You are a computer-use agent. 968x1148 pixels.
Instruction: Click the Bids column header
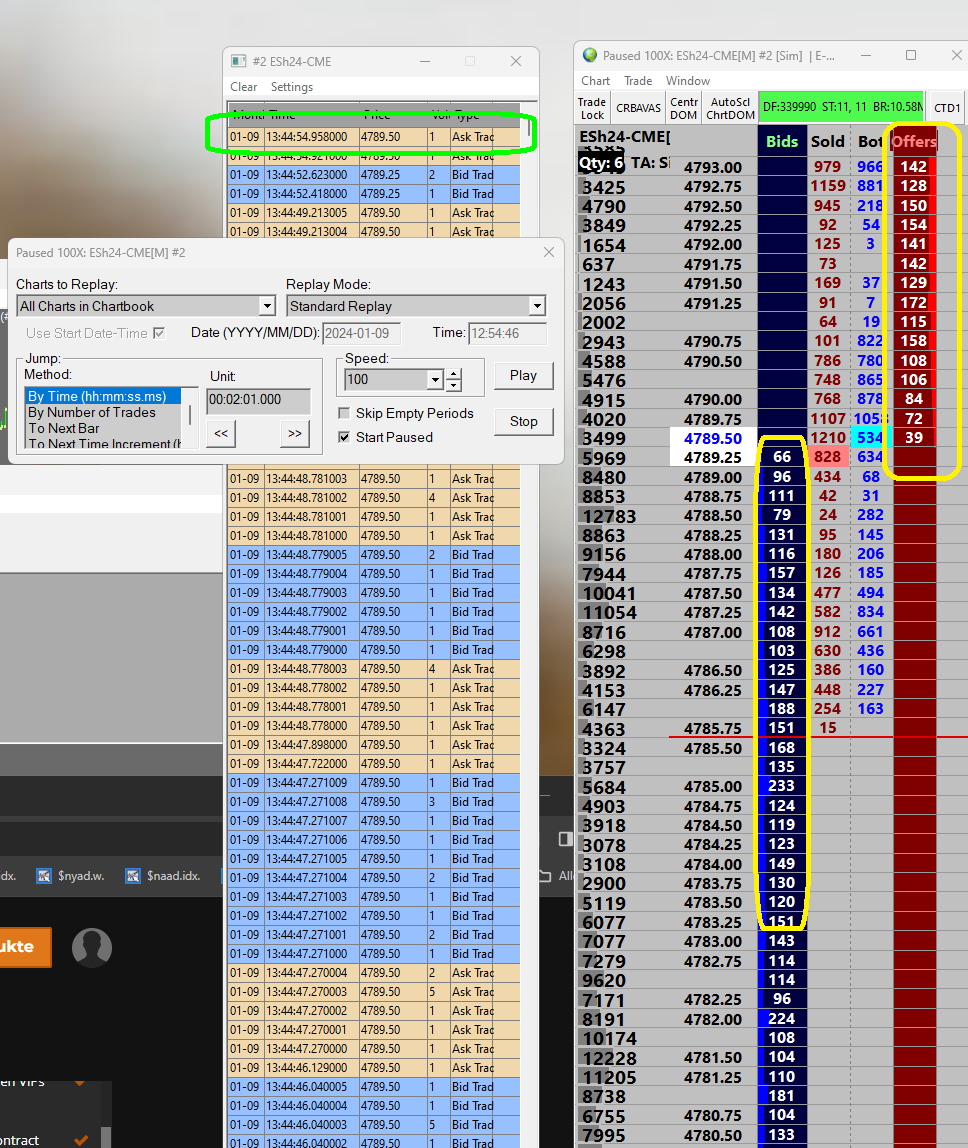click(781, 142)
